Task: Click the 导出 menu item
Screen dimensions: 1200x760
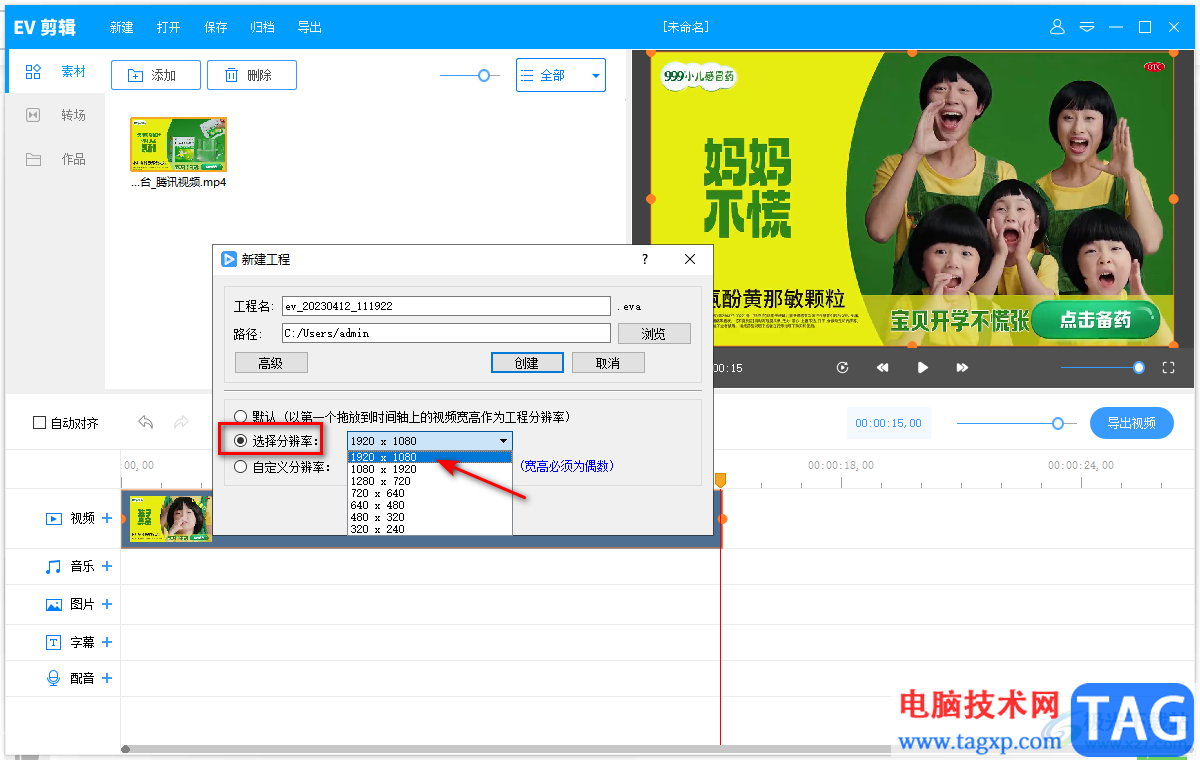Action: (310, 27)
